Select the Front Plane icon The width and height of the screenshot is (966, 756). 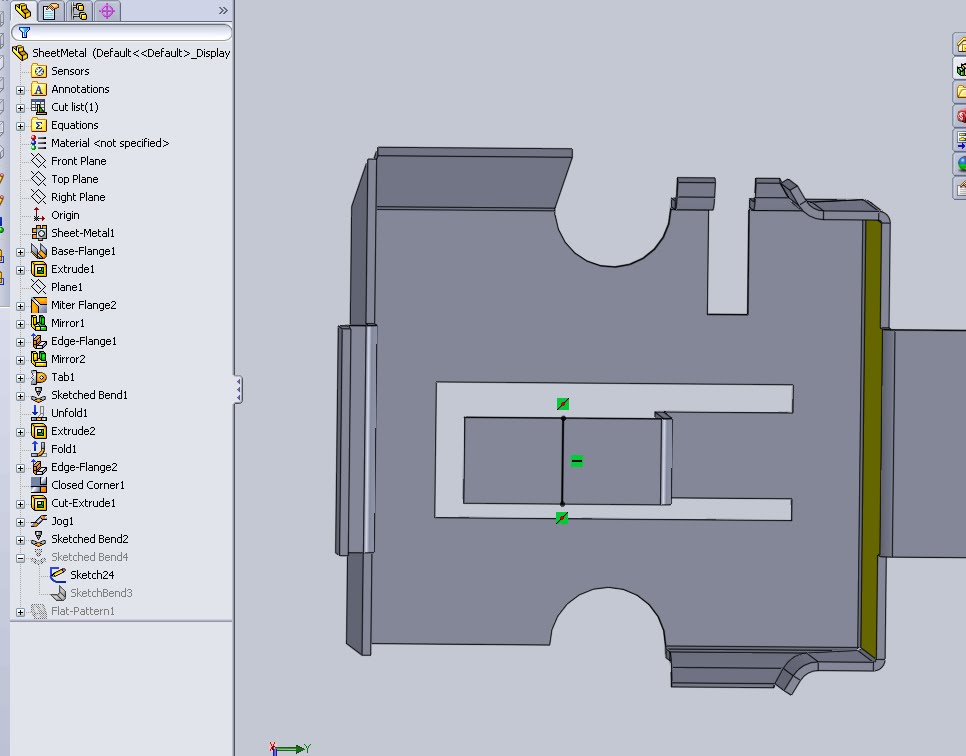(39, 161)
